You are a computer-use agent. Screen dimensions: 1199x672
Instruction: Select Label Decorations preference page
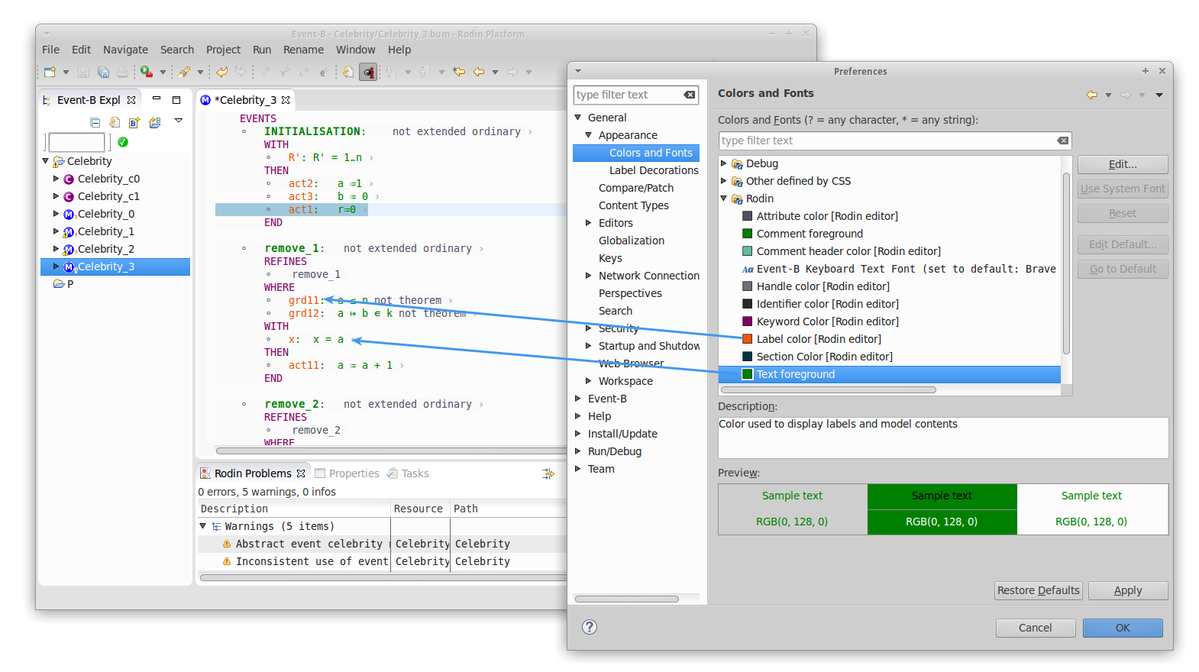pyautogui.click(x=654, y=170)
